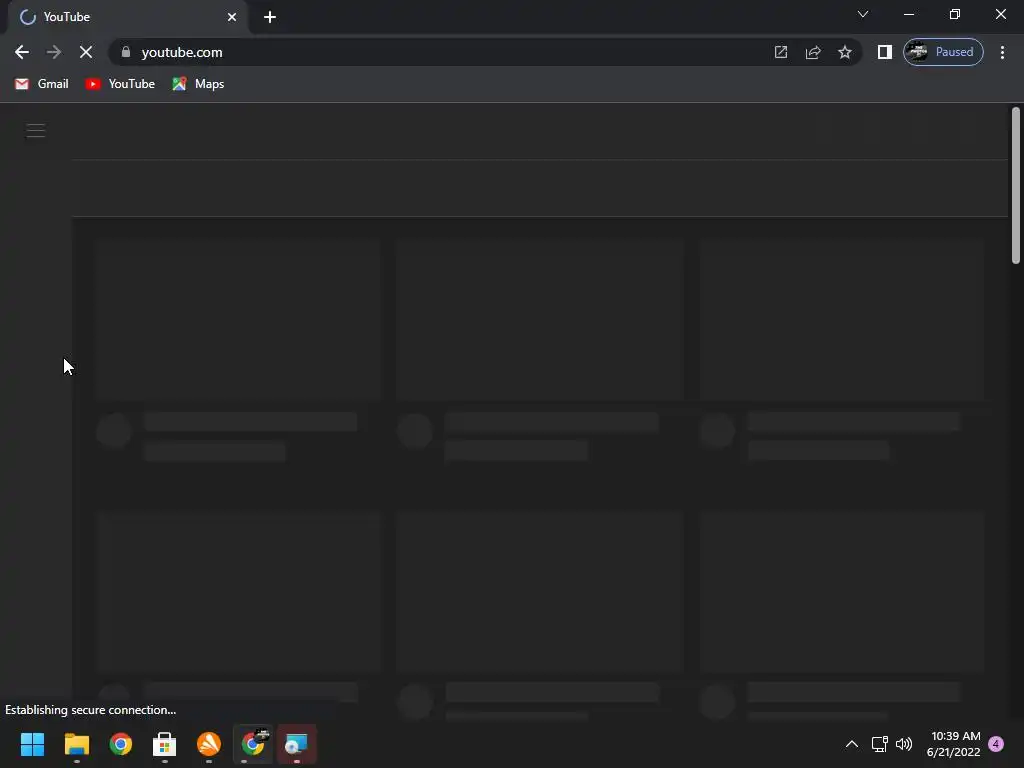The height and width of the screenshot is (768, 1024).
Task: Expand the tab search dropdown arrow
Action: tap(863, 14)
